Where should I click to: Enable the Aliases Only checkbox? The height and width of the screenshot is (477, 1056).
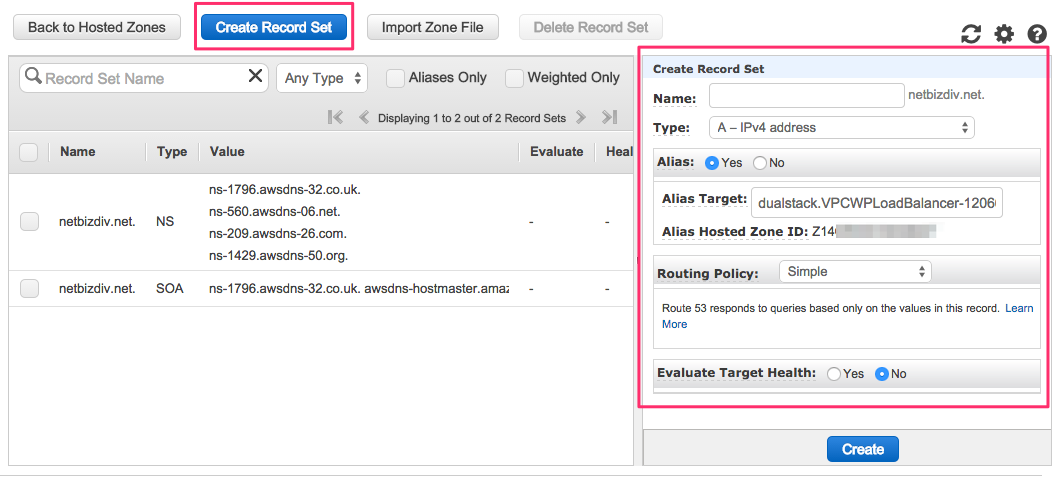click(396, 78)
